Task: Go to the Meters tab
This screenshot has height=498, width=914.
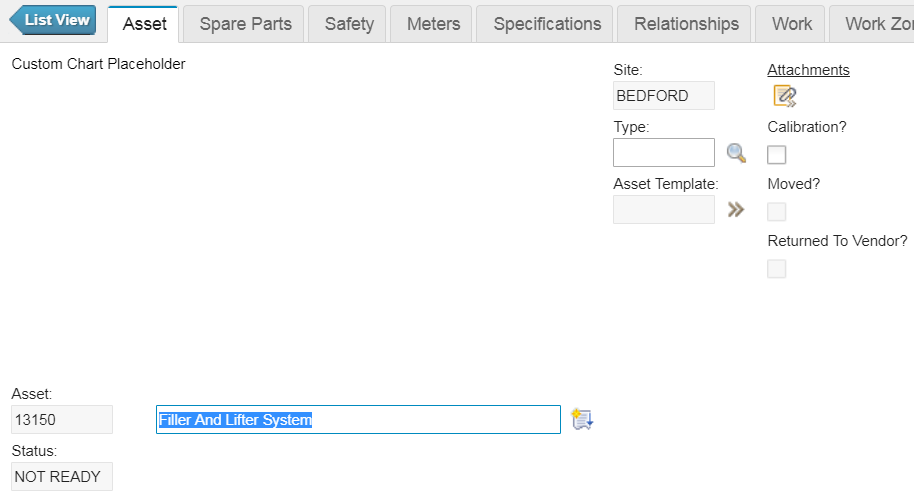Action: tap(433, 24)
